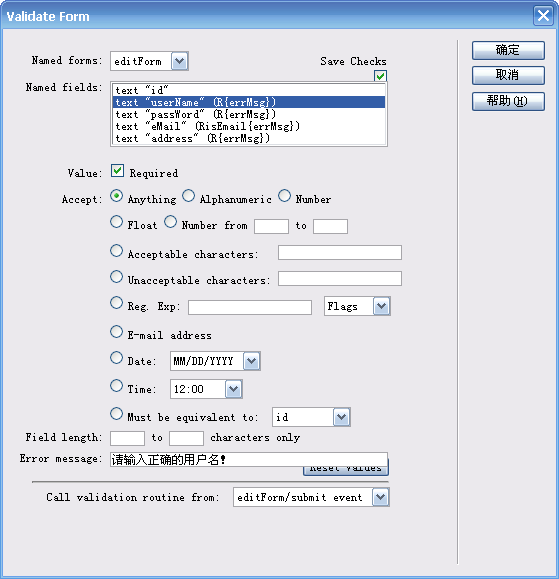Select the Alphanumeric accept option
This screenshot has height=579, width=559.
[x=189, y=196]
